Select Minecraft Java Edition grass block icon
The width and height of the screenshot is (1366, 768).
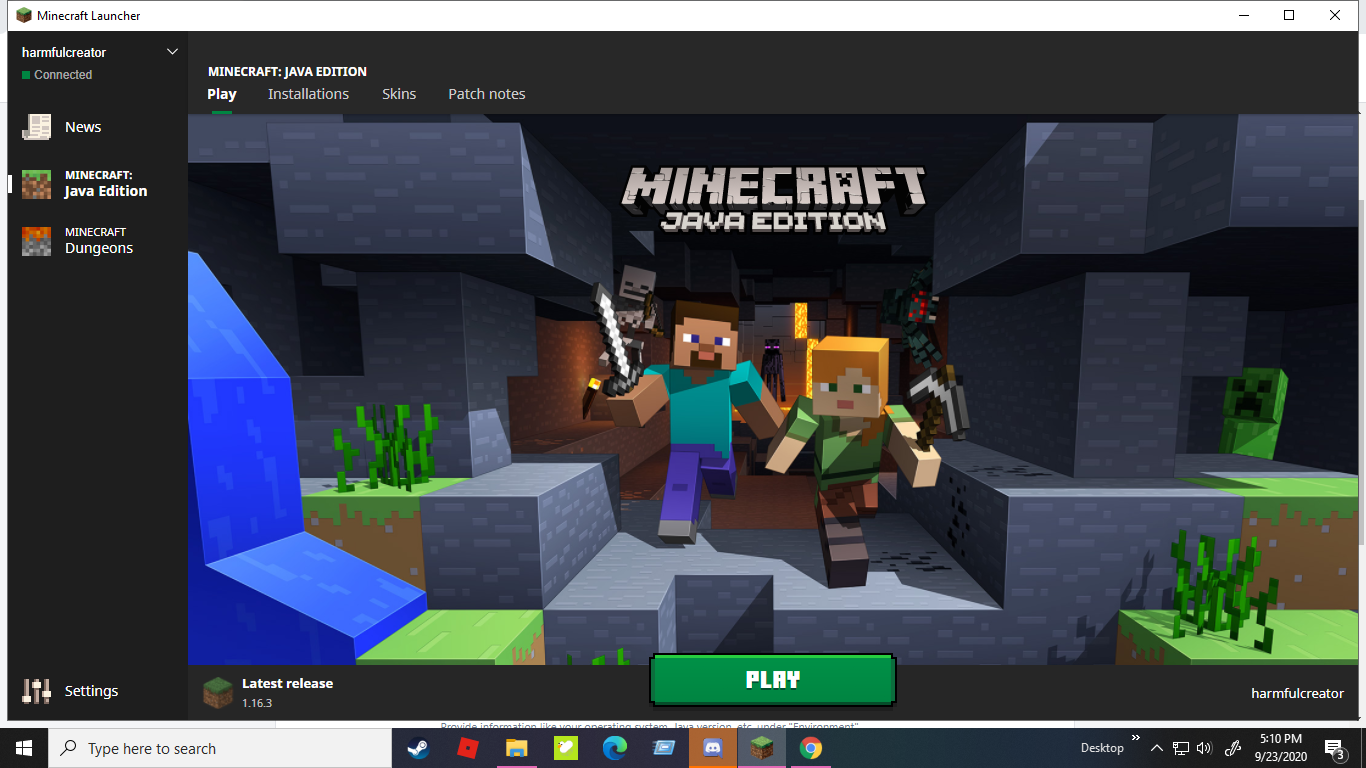(37, 184)
